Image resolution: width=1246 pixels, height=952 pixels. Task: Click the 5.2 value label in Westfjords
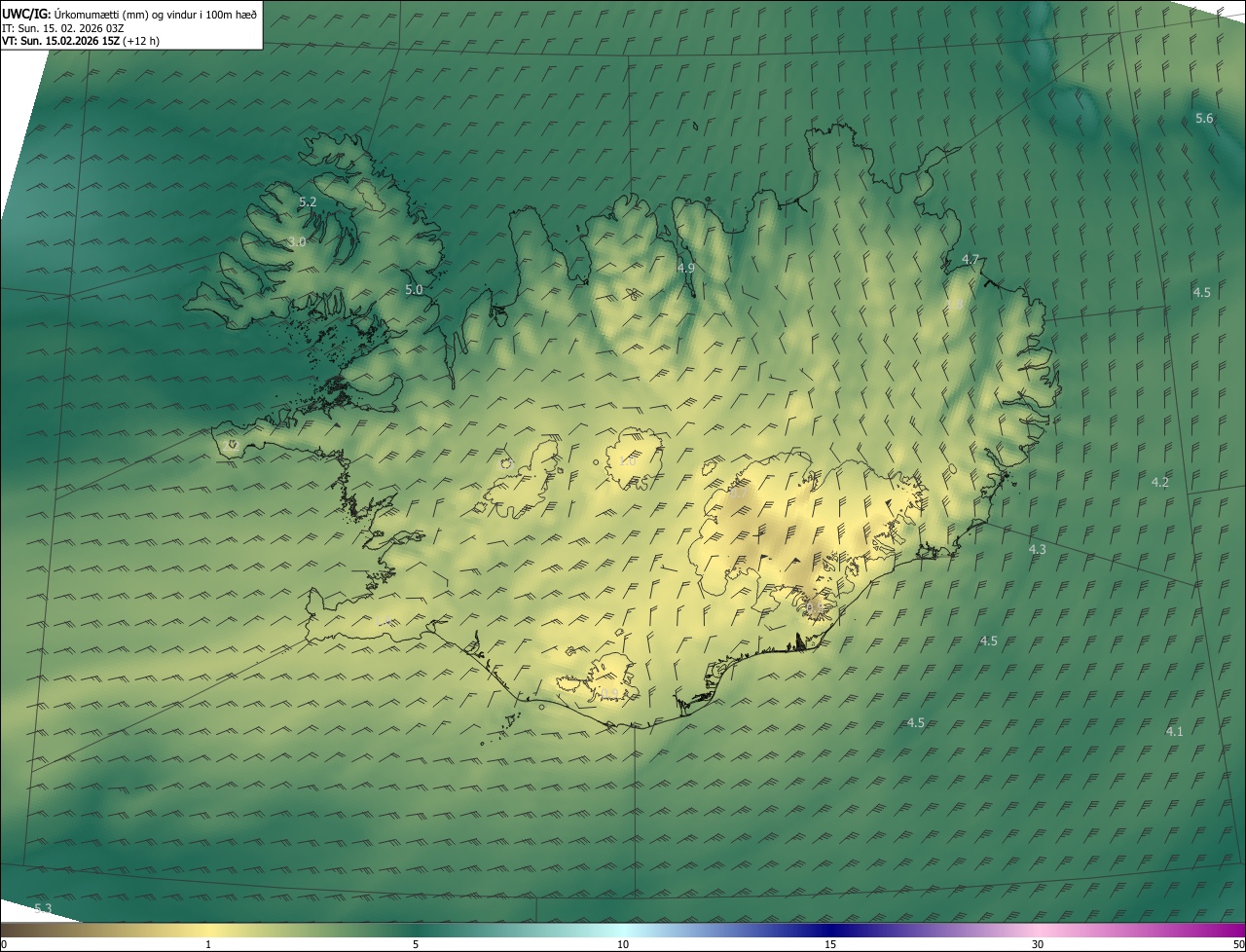pos(308,202)
